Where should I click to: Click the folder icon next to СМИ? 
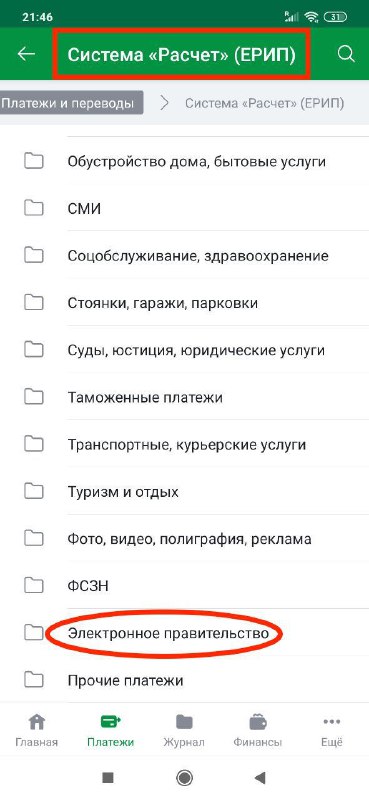(x=34, y=208)
